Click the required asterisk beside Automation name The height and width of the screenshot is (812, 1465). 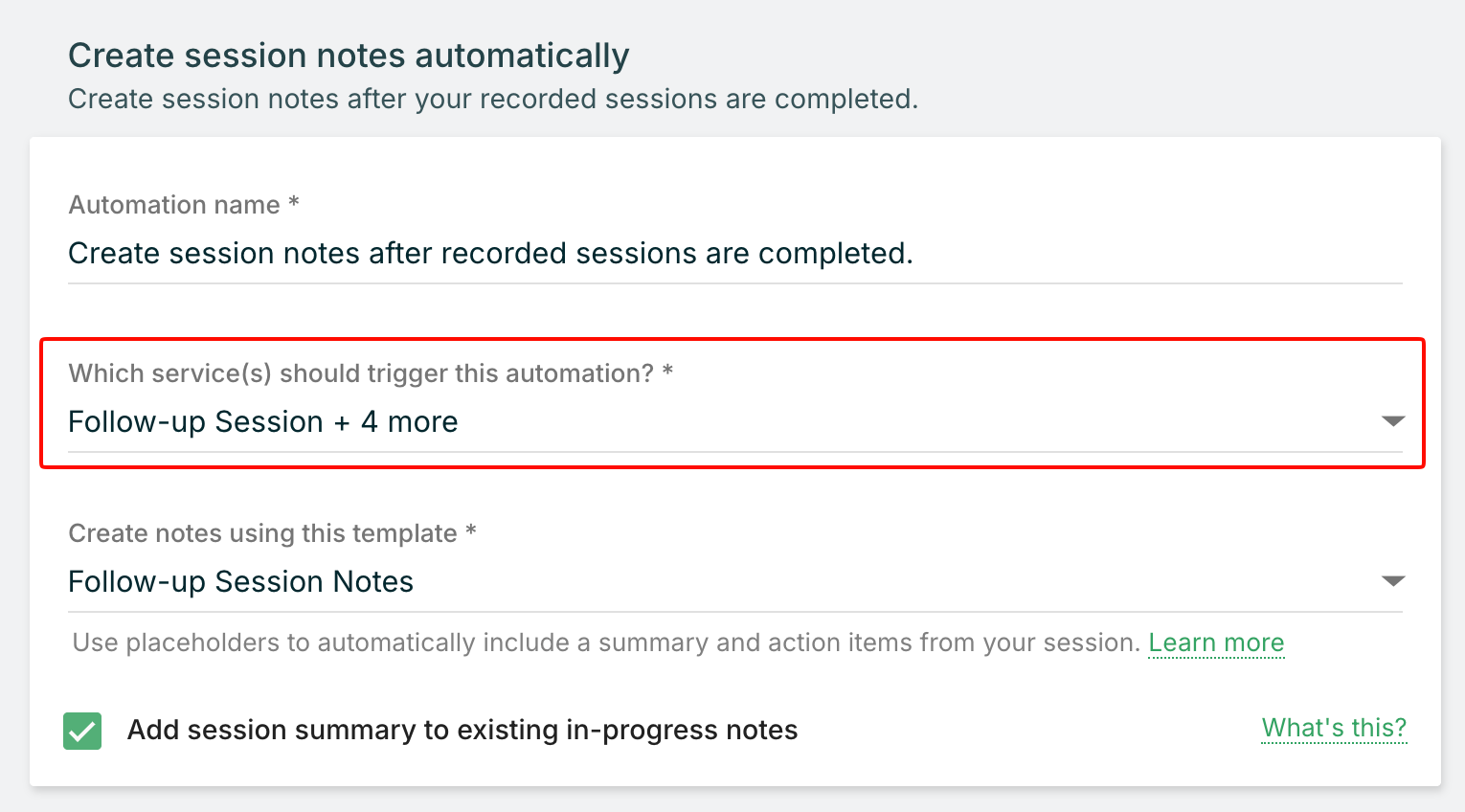pos(294,202)
